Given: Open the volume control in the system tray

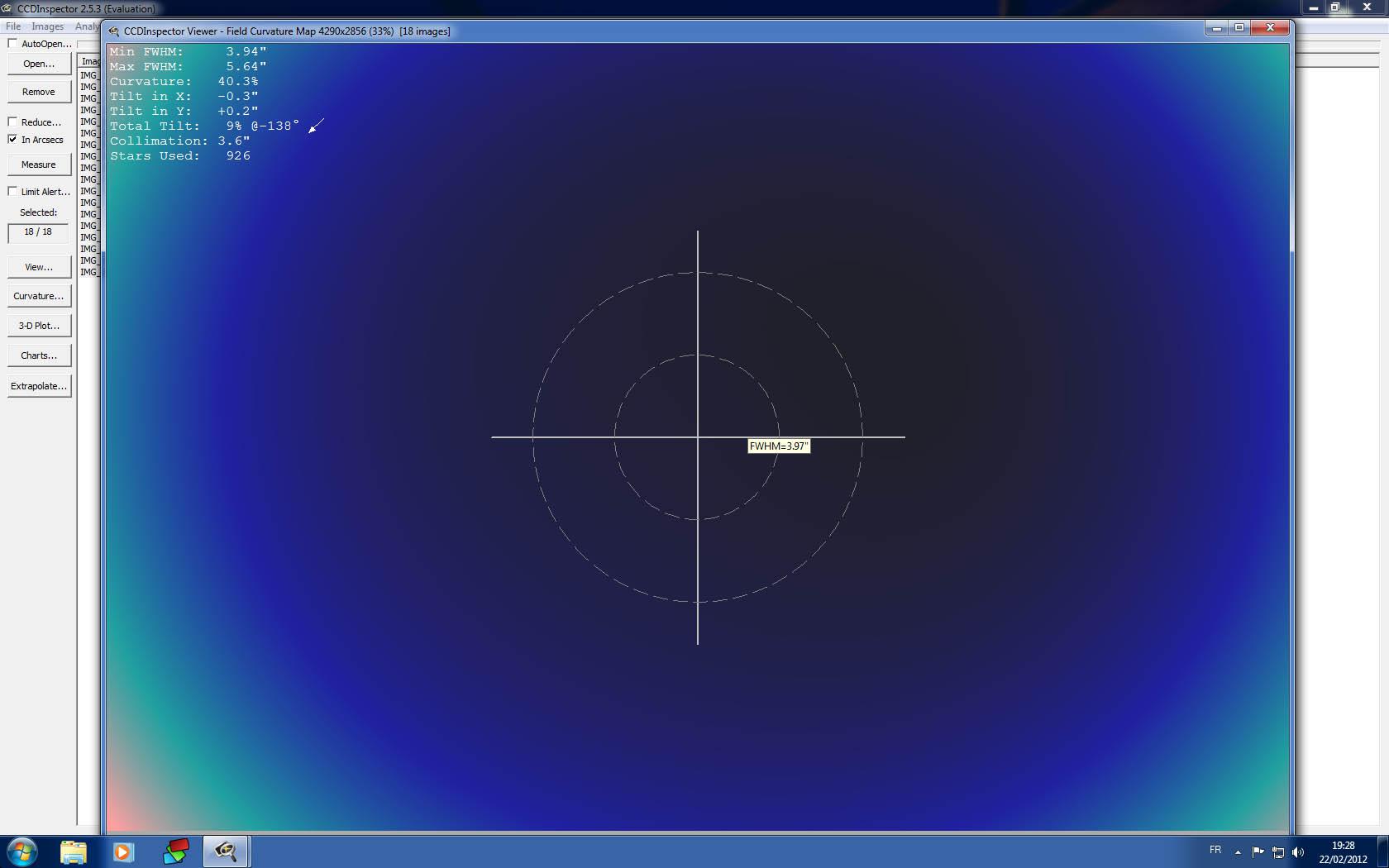Looking at the screenshot, I should click(x=1298, y=852).
